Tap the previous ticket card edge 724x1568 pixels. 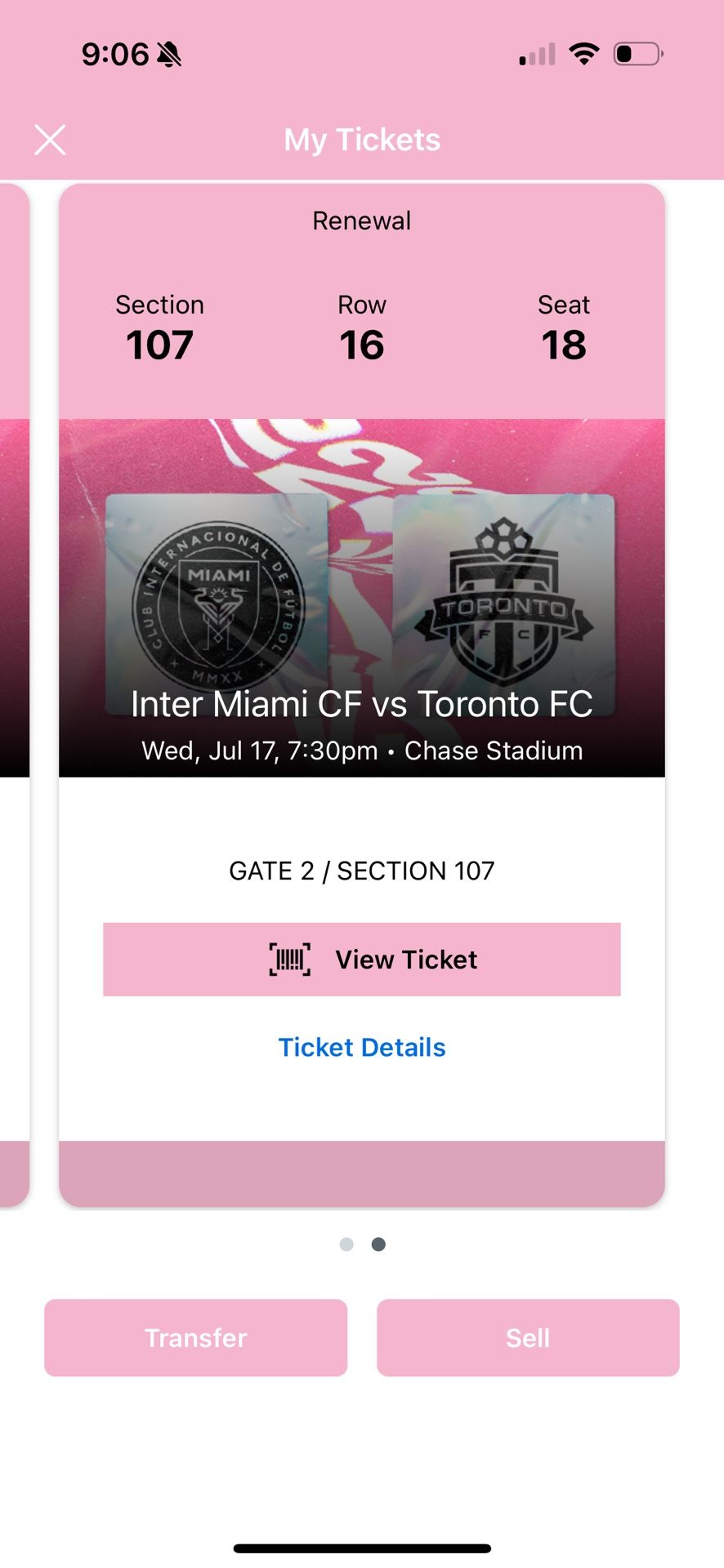(x=14, y=694)
